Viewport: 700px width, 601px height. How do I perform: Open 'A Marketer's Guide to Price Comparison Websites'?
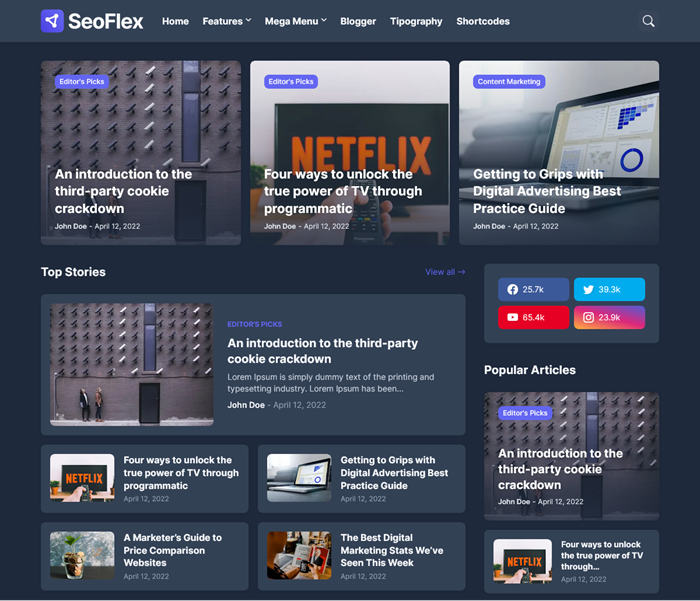172,550
